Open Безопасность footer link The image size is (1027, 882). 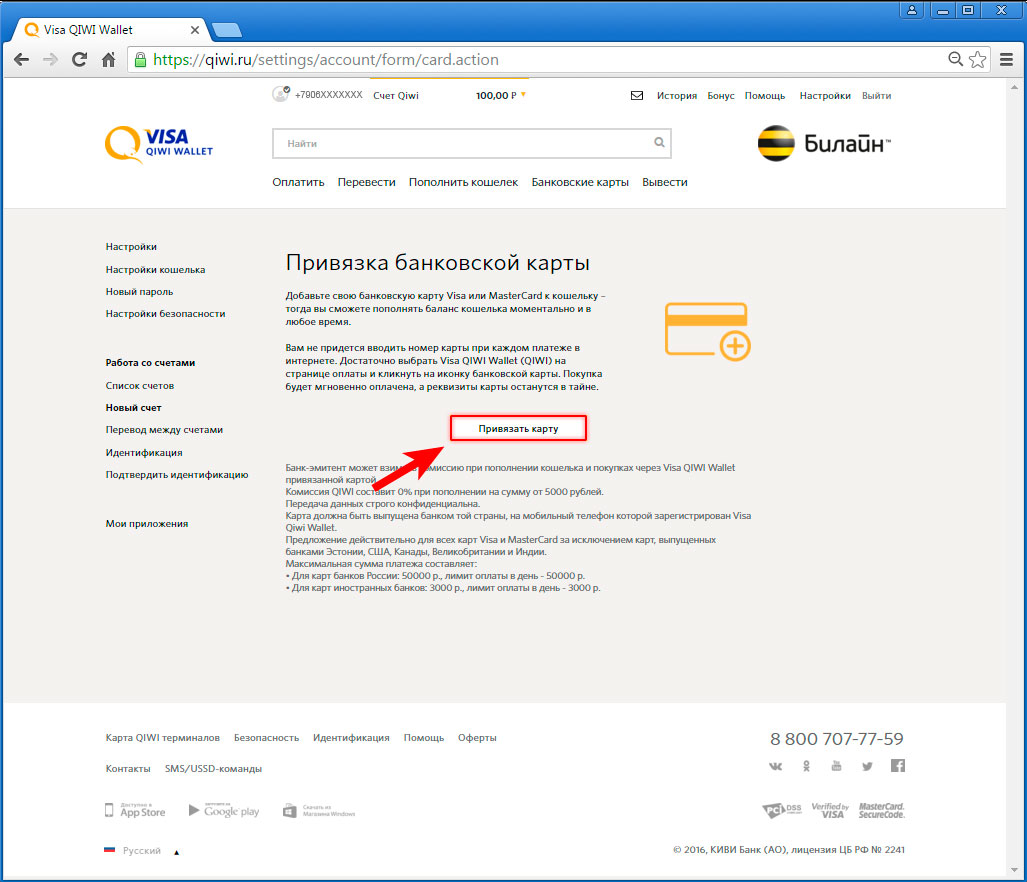(267, 737)
